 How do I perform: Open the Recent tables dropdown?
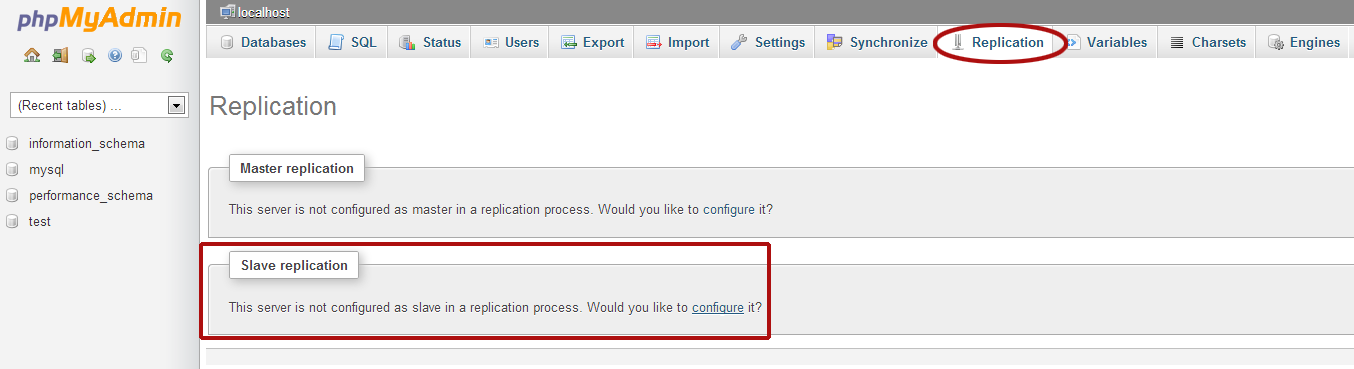(98, 105)
